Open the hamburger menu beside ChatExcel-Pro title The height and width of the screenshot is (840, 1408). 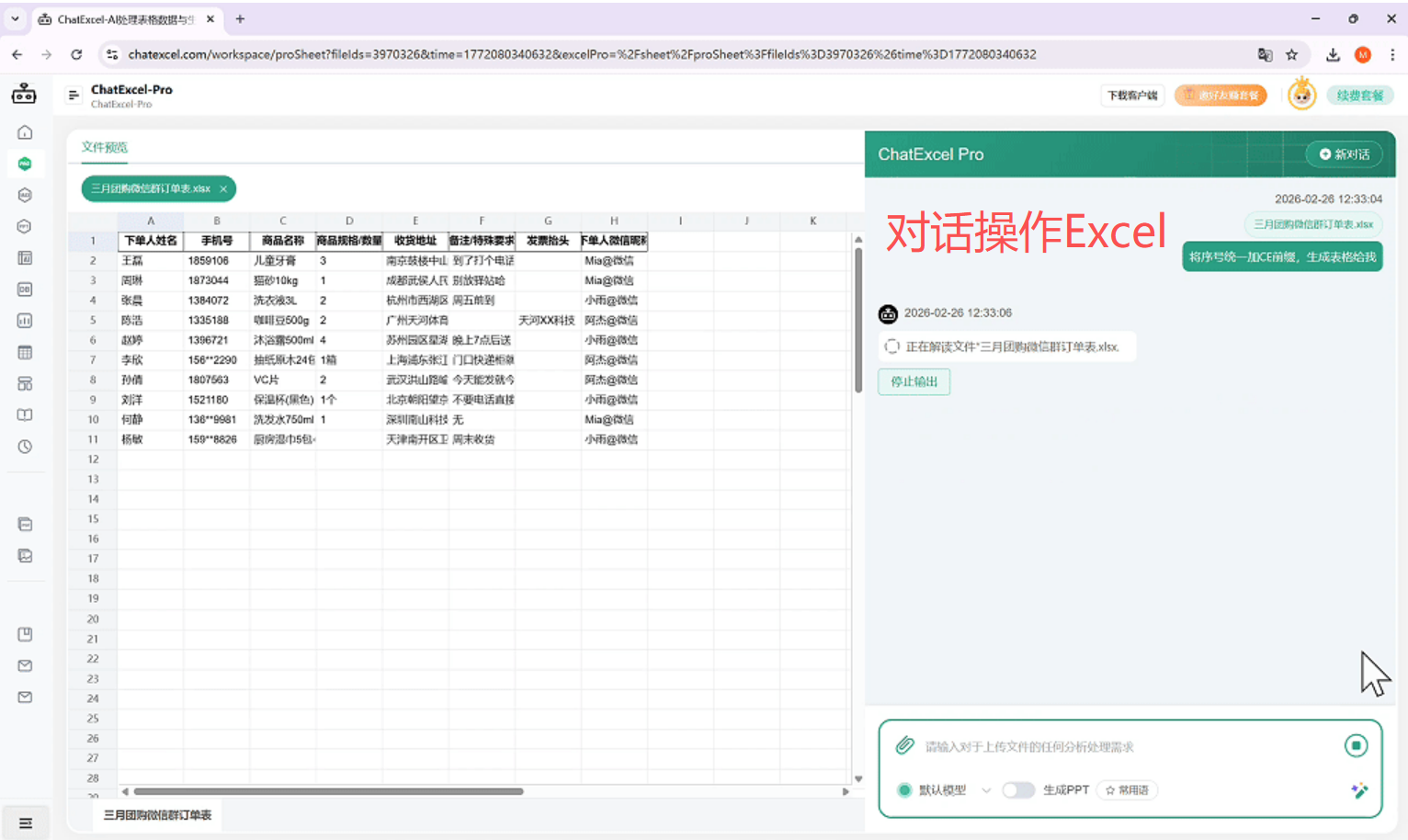tap(74, 95)
